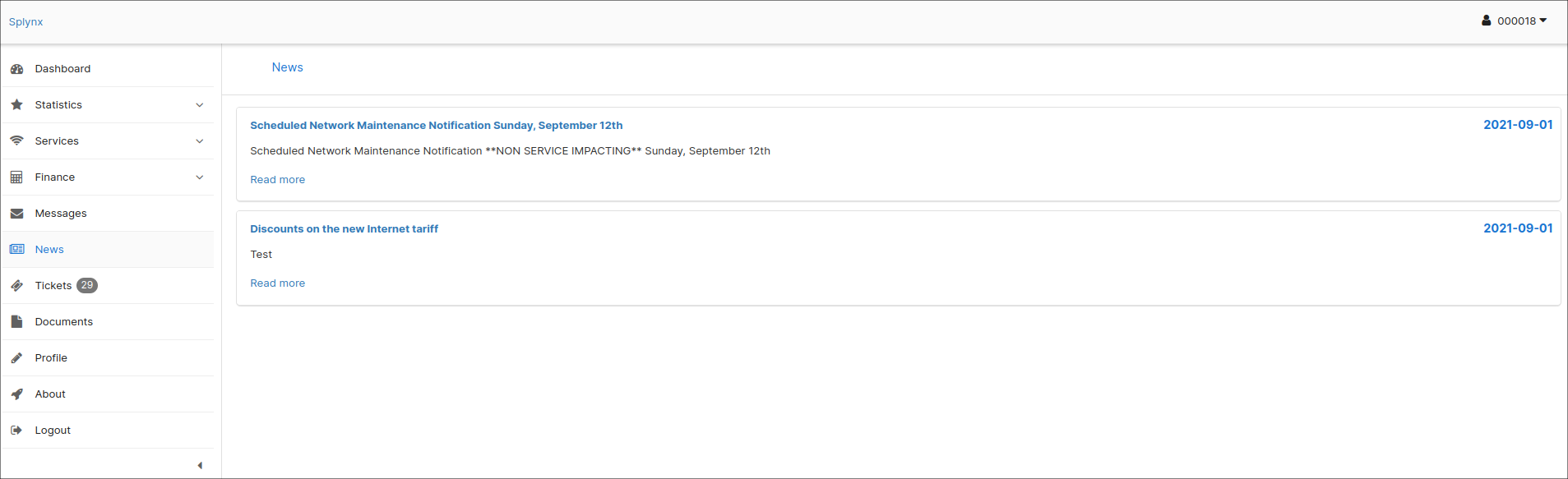Go to the Splynx home logo link
The width and height of the screenshot is (1568, 479).
coord(26,22)
